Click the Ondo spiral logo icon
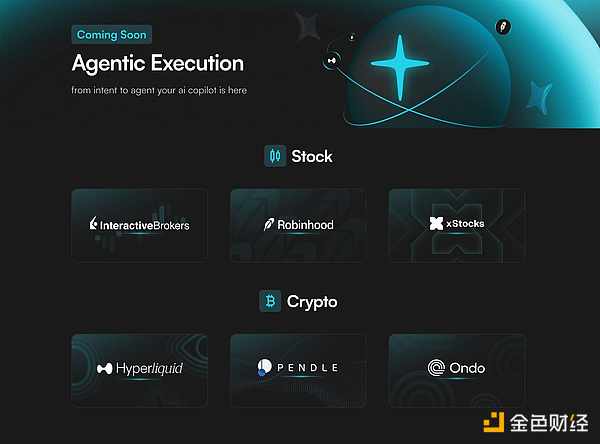 [436, 368]
